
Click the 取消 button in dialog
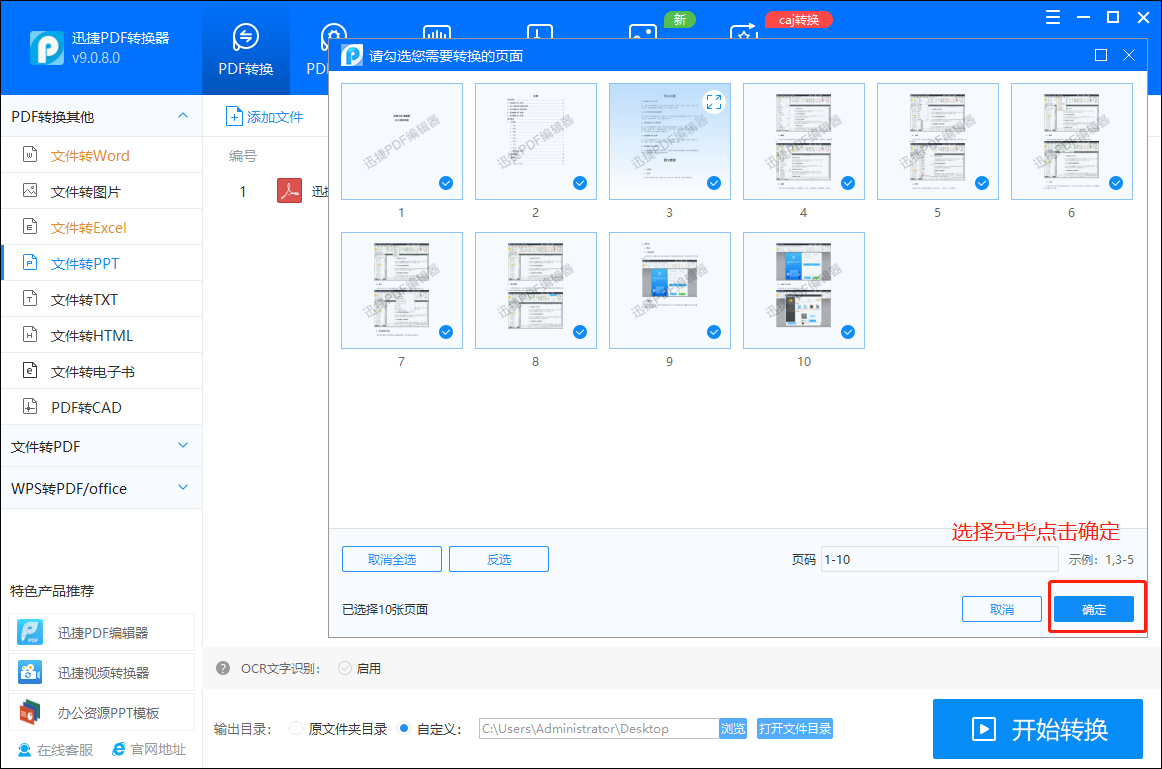click(x=1002, y=609)
